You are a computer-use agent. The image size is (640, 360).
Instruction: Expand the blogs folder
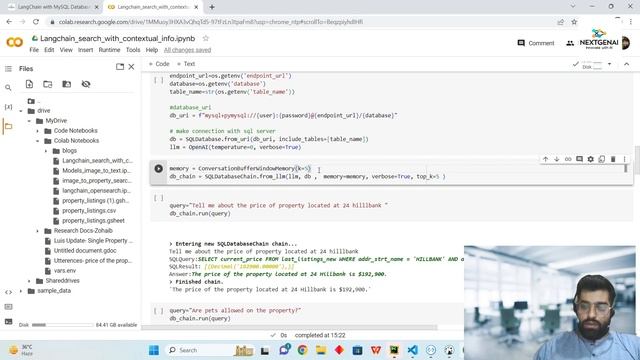(46, 151)
